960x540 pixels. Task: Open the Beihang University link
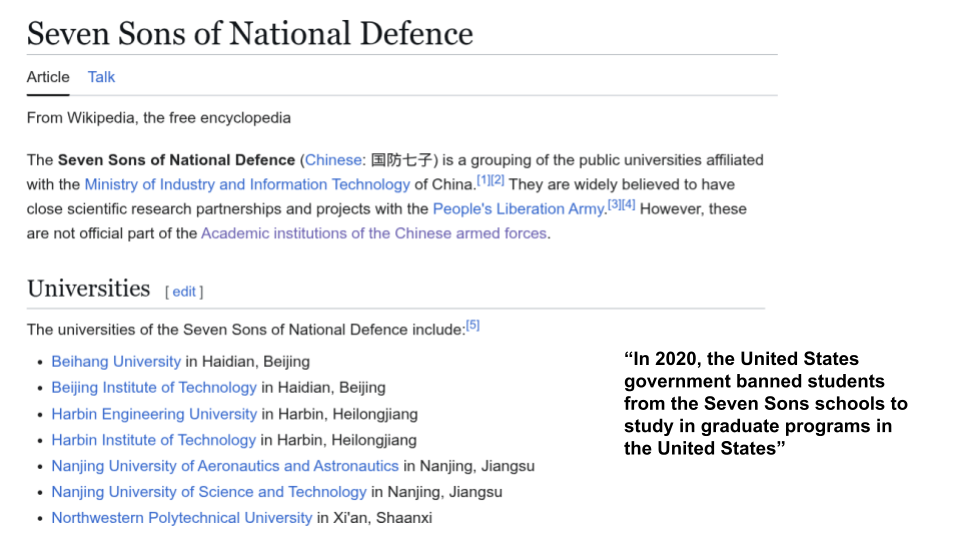(116, 362)
